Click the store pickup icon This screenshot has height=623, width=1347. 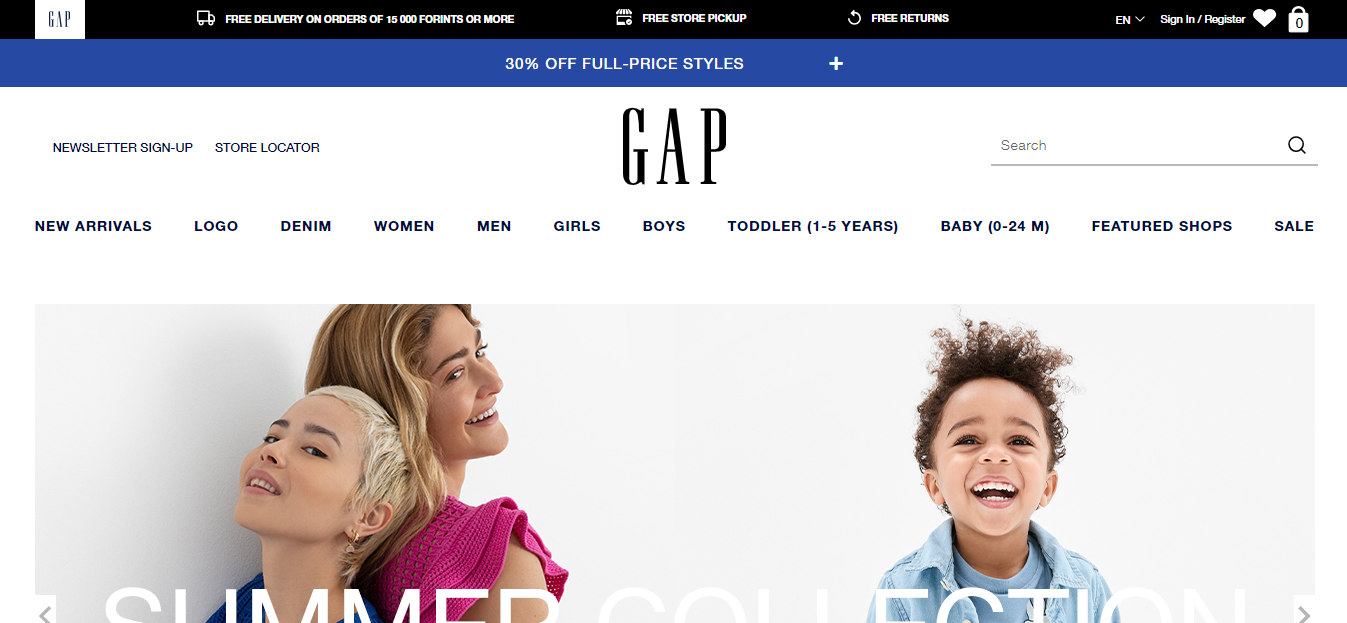click(625, 18)
